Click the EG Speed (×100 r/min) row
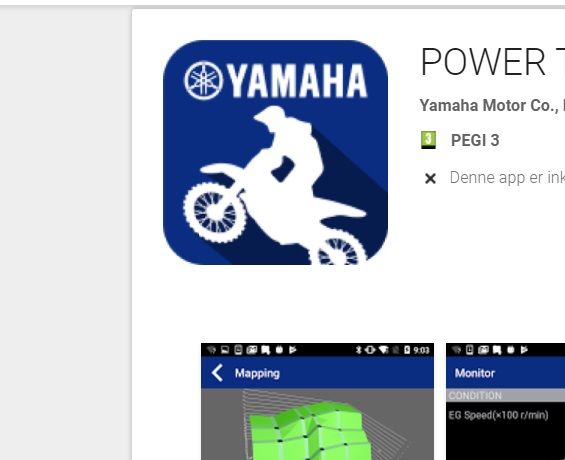 pos(506,415)
